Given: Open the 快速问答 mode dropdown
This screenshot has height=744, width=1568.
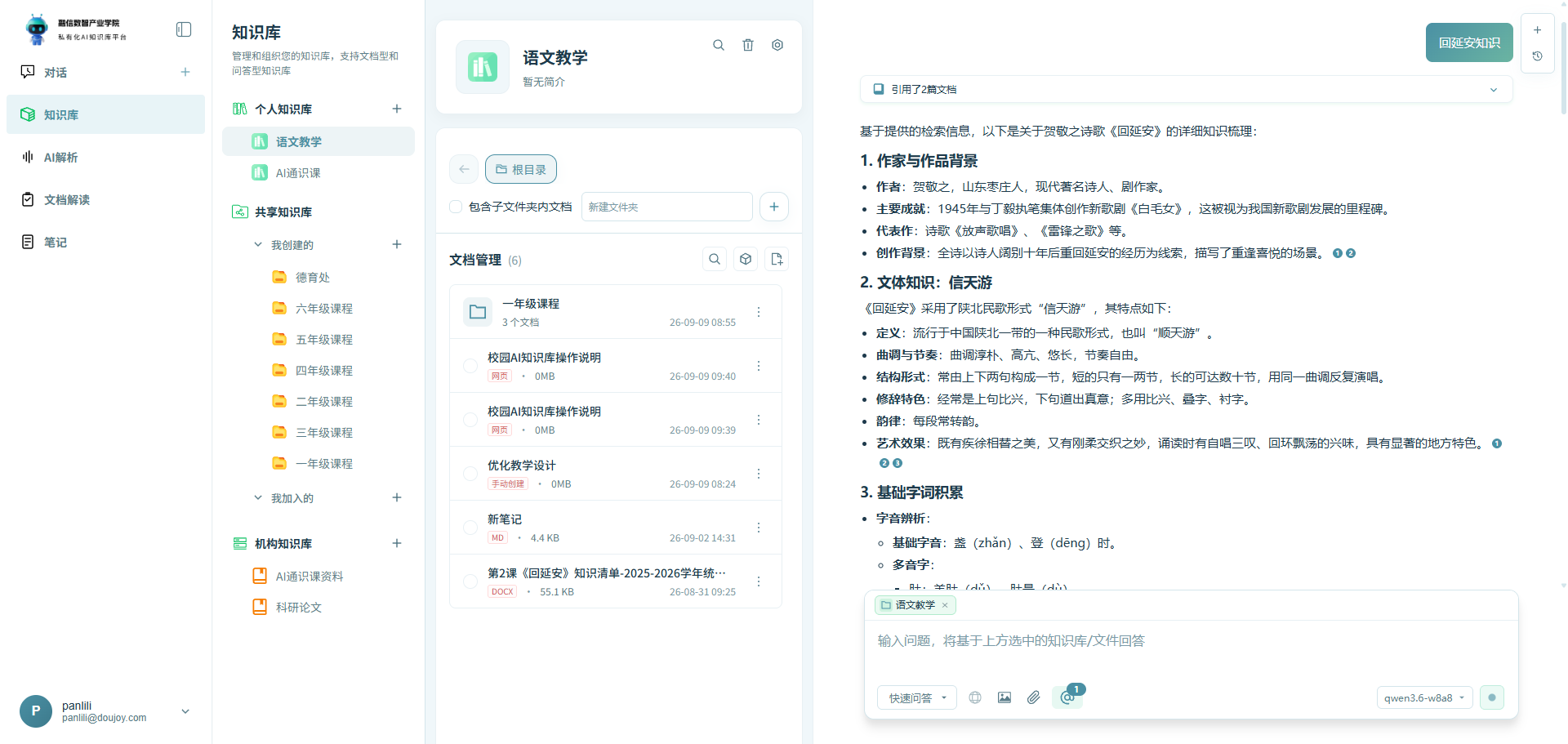Looking at the screenshot, I should (x=917, y=697).
